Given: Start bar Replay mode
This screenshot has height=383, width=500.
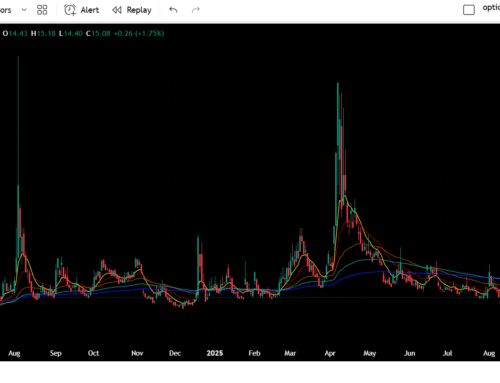Looking at the screenshot, I should point(132,10).
